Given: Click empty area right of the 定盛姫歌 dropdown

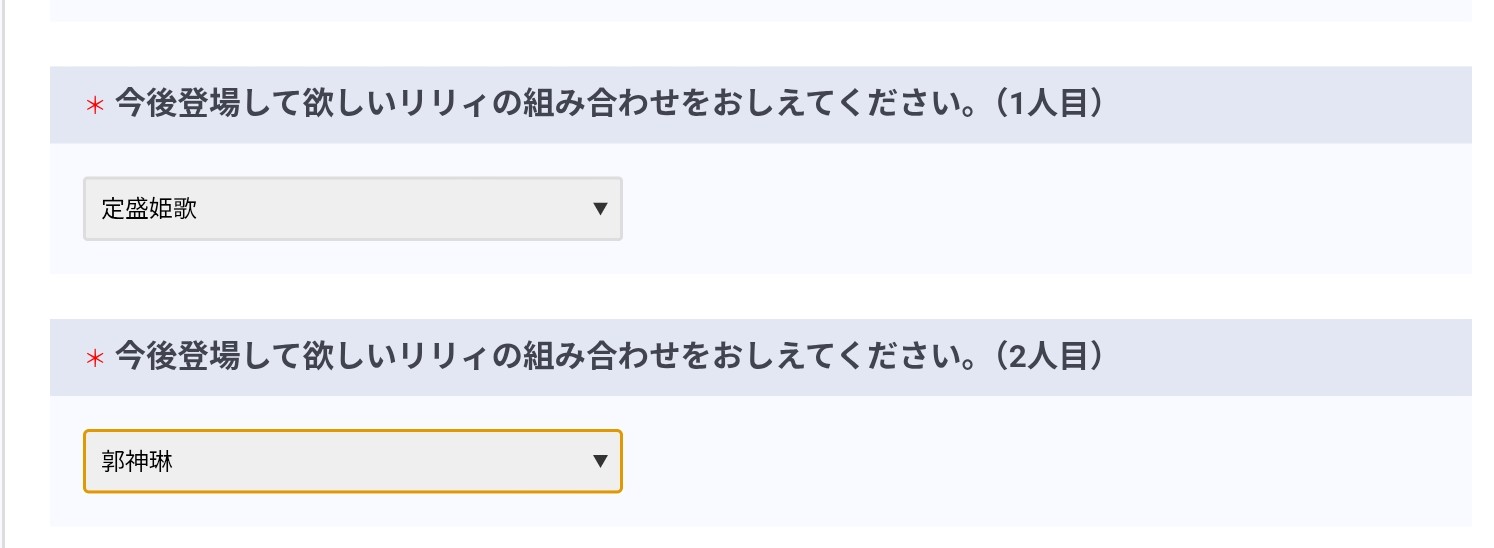Looking at the screenshot, I should tap(1000, 209).
